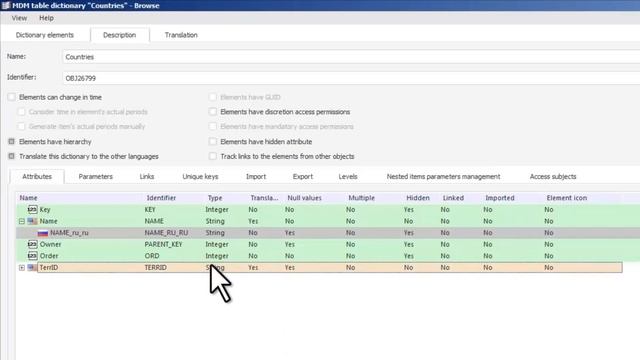Click the integer icon beside Owner
The image size is (640, 360).
[33, 244]
